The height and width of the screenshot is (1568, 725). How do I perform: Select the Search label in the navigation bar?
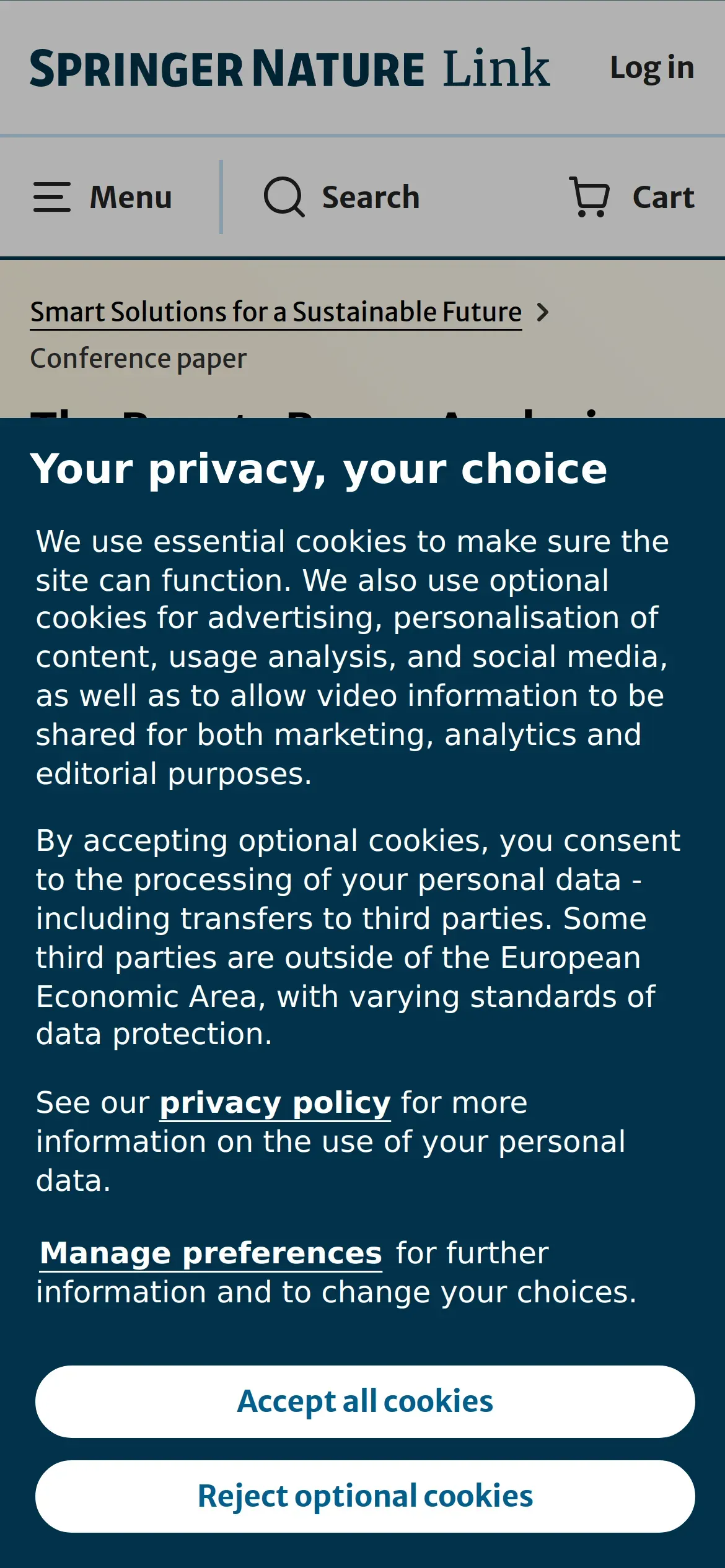[371, 198]
